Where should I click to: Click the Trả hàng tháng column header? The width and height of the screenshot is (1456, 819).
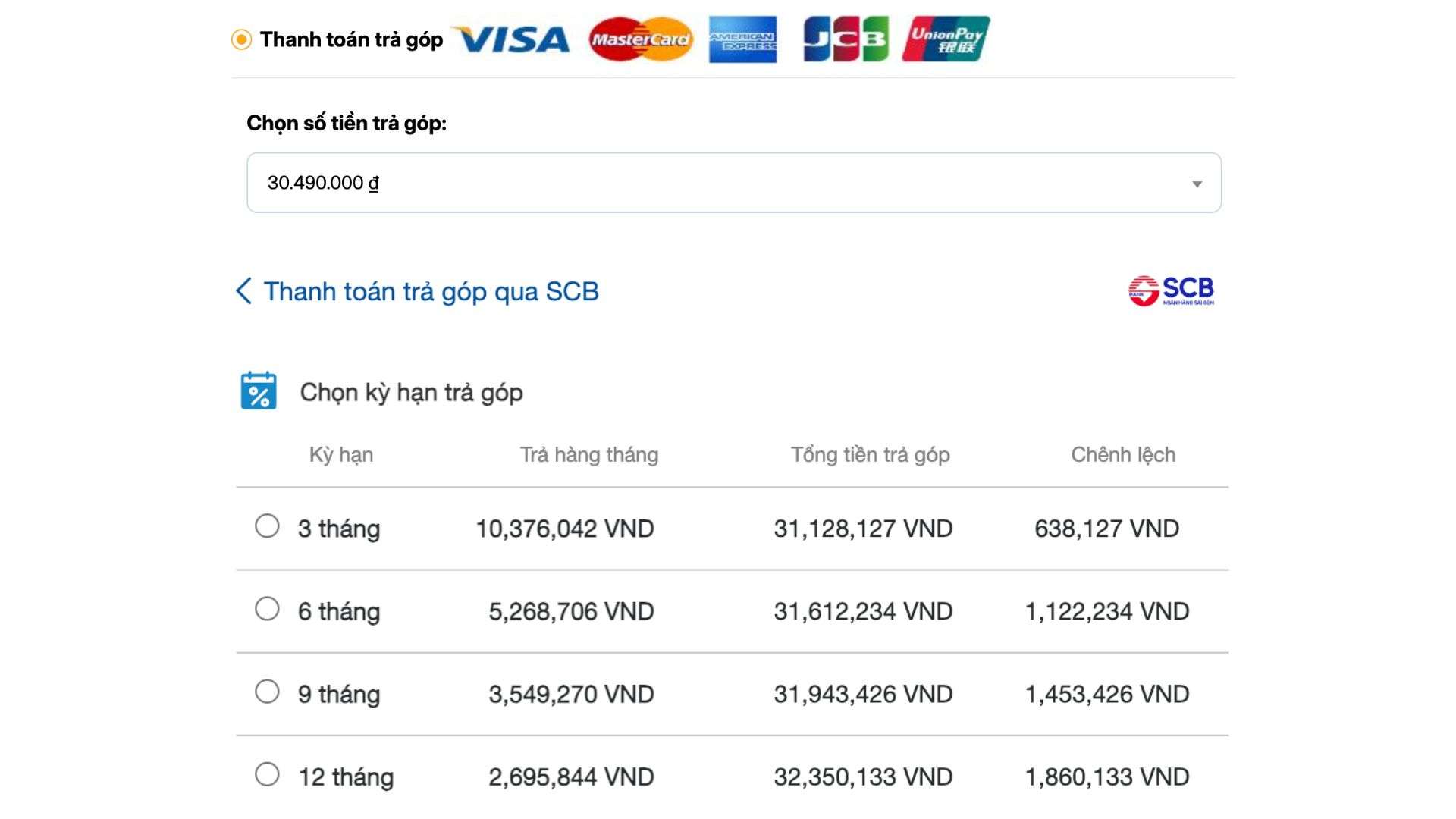click(x=588, y=455)
